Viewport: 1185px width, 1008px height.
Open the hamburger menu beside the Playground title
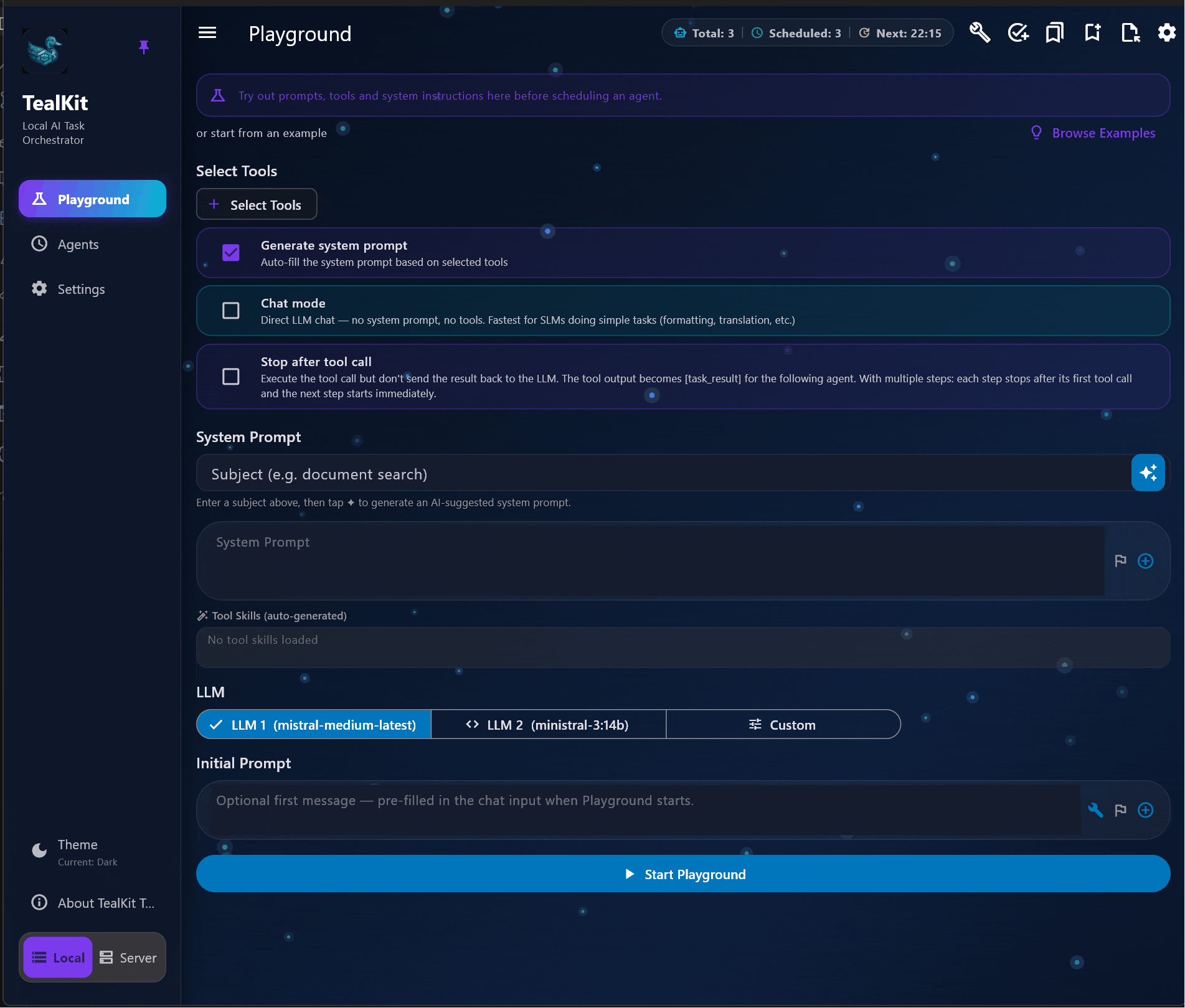click(207, 33)
